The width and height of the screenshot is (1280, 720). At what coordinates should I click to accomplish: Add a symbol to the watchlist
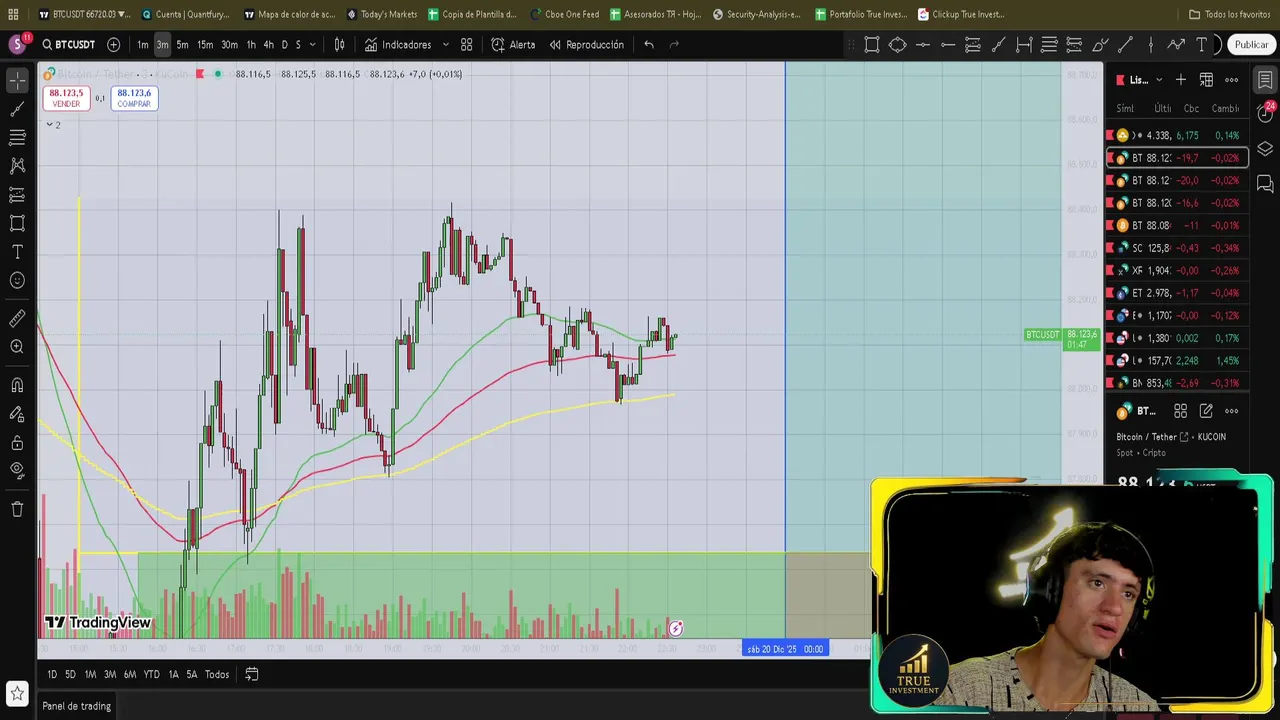coord(1180,80)
